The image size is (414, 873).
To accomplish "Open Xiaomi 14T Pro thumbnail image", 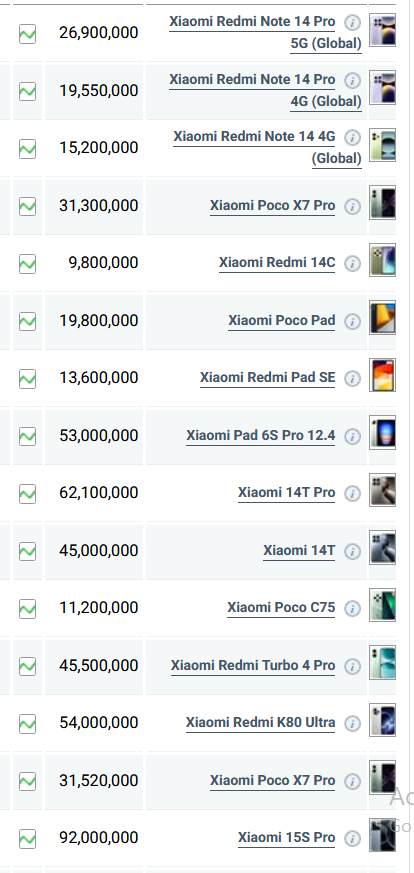I will point(383,490).
